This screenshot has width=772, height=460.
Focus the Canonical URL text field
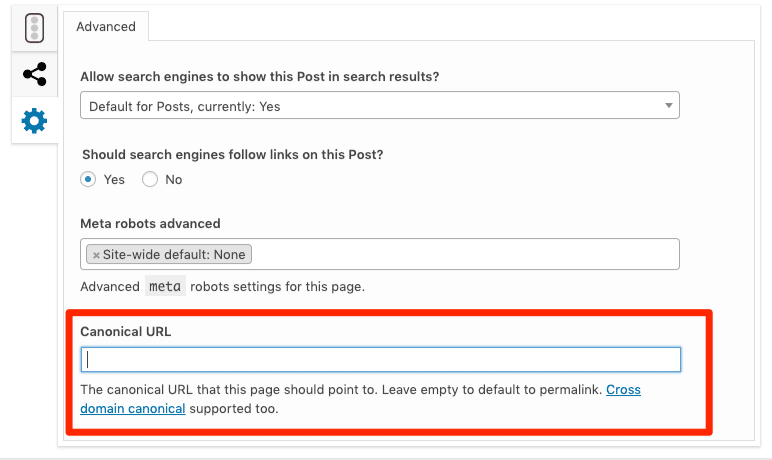click(x=380, y=360)
